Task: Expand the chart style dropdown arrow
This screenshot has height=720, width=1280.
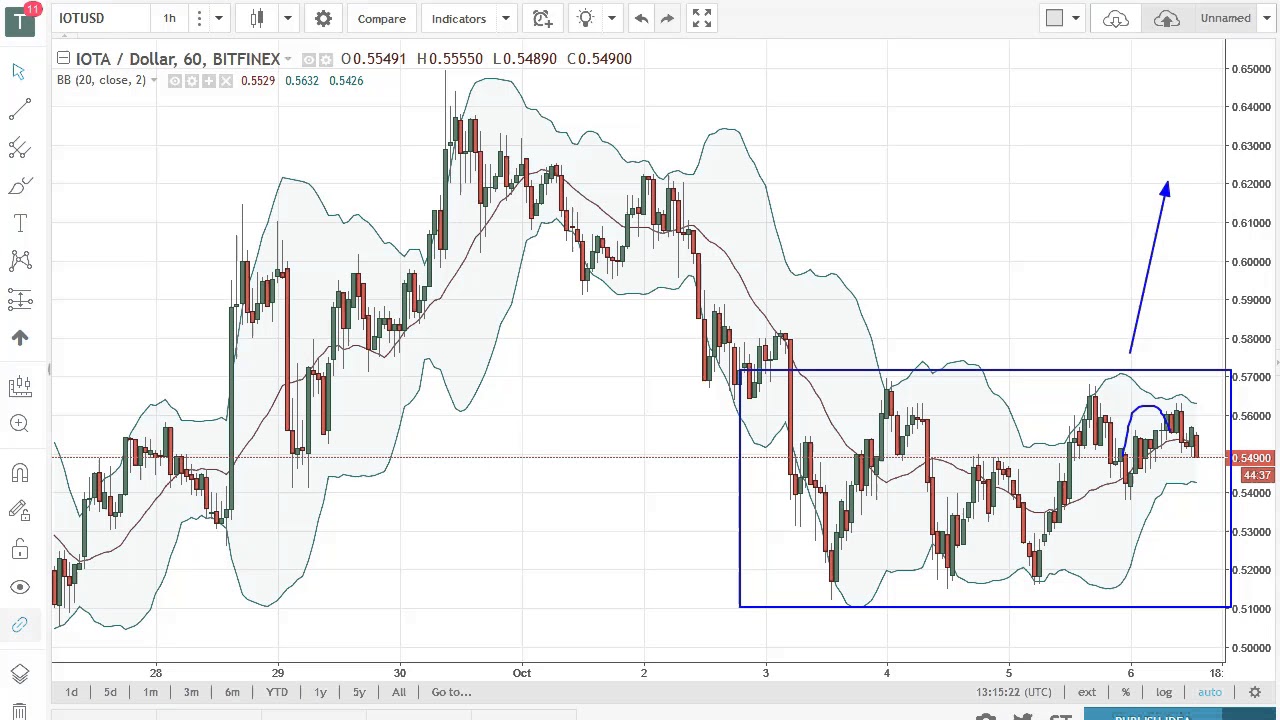Action: (287, 18)
